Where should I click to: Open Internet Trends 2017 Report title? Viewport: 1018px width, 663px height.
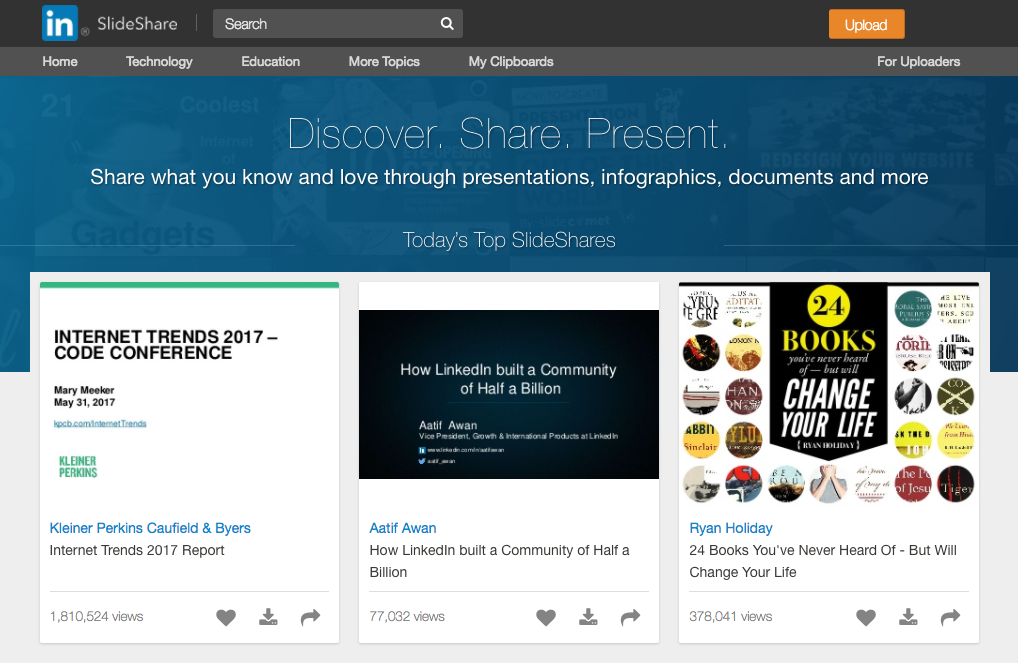pos(137,550)
